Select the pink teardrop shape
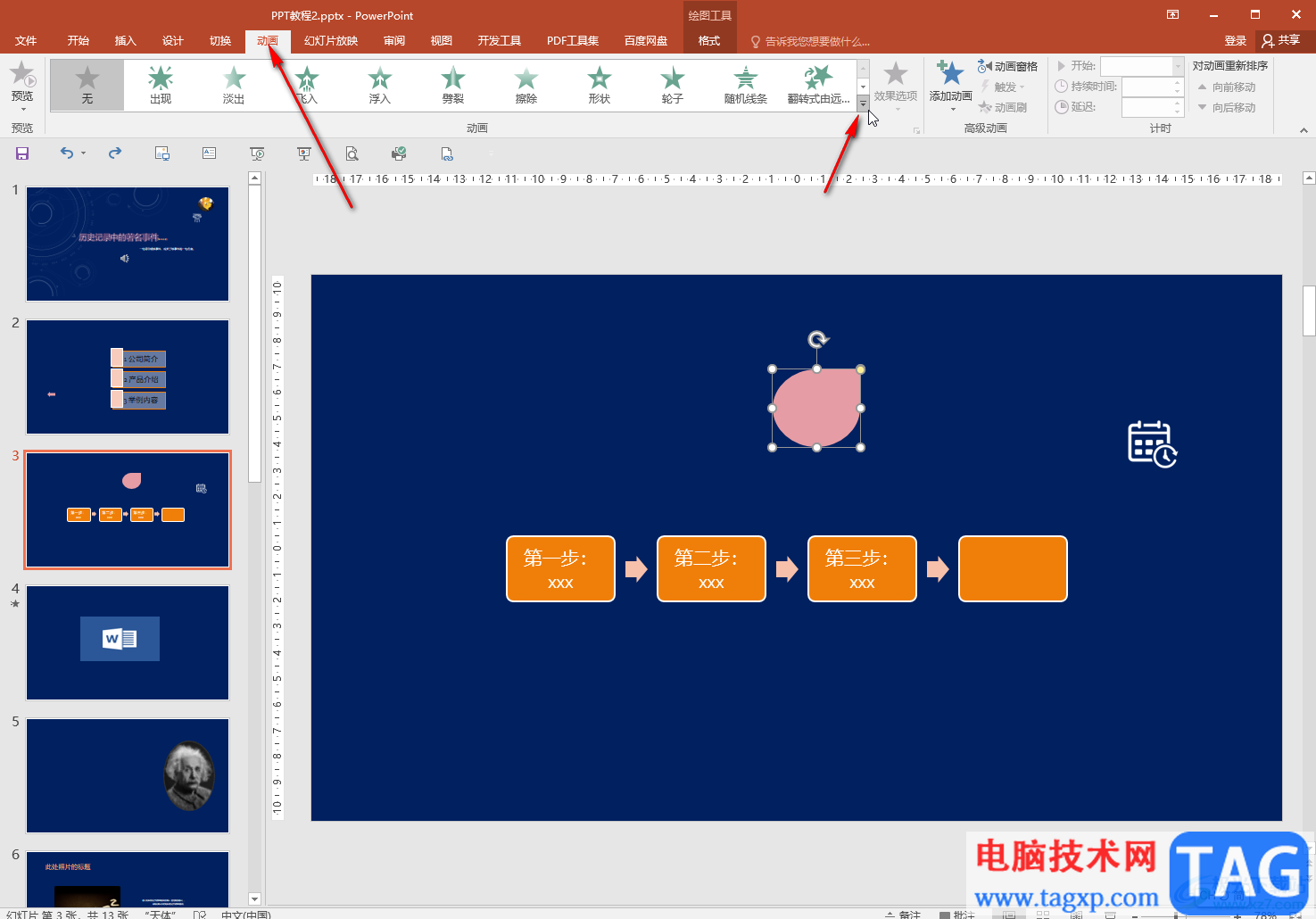 click(816, 408)
